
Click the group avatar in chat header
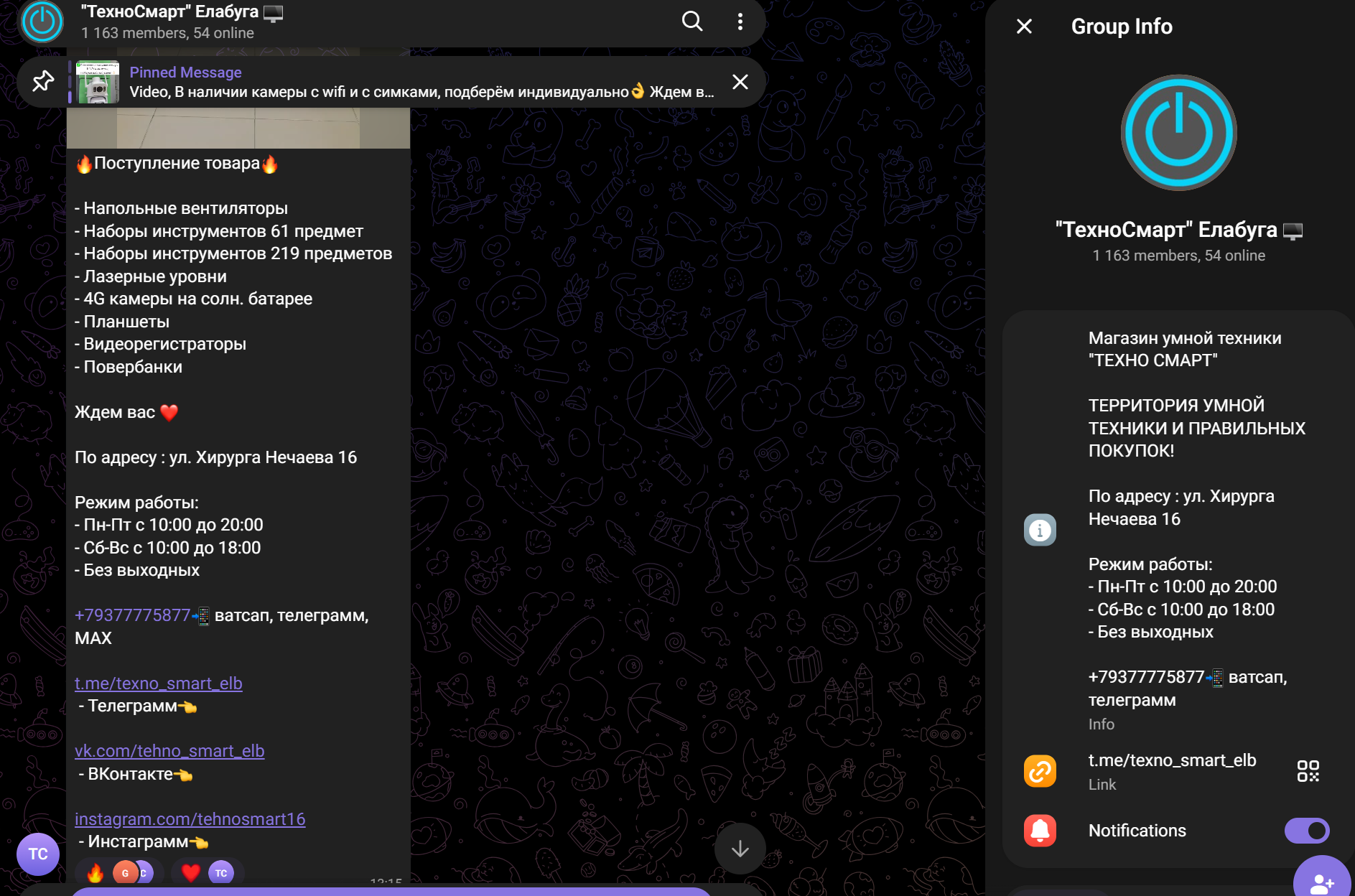click(x=42, y=22)
